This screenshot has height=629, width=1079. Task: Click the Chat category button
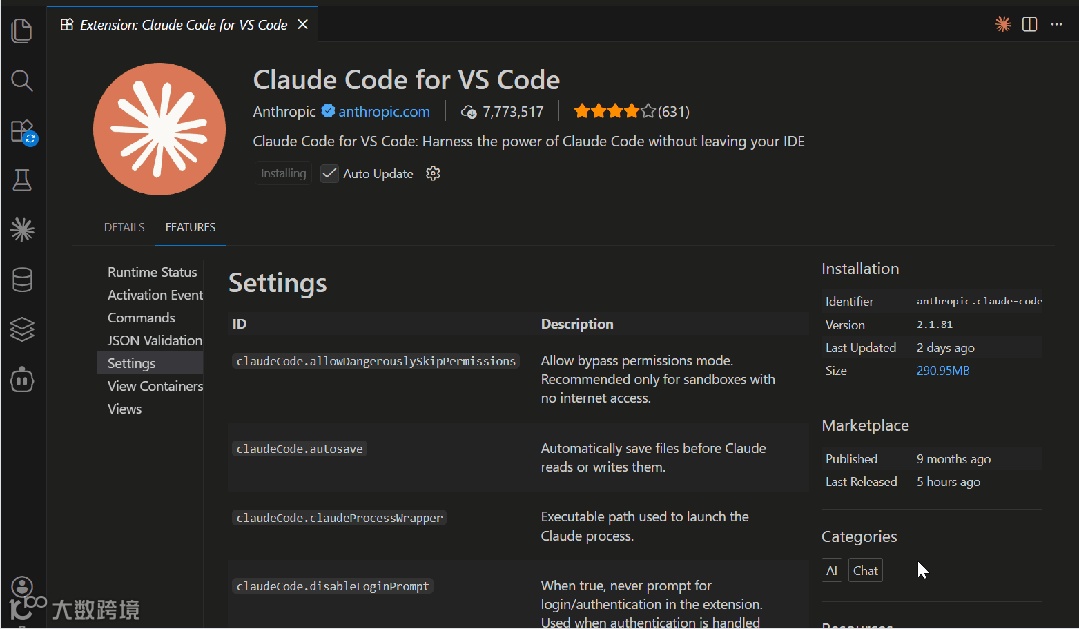click(866, 571)
